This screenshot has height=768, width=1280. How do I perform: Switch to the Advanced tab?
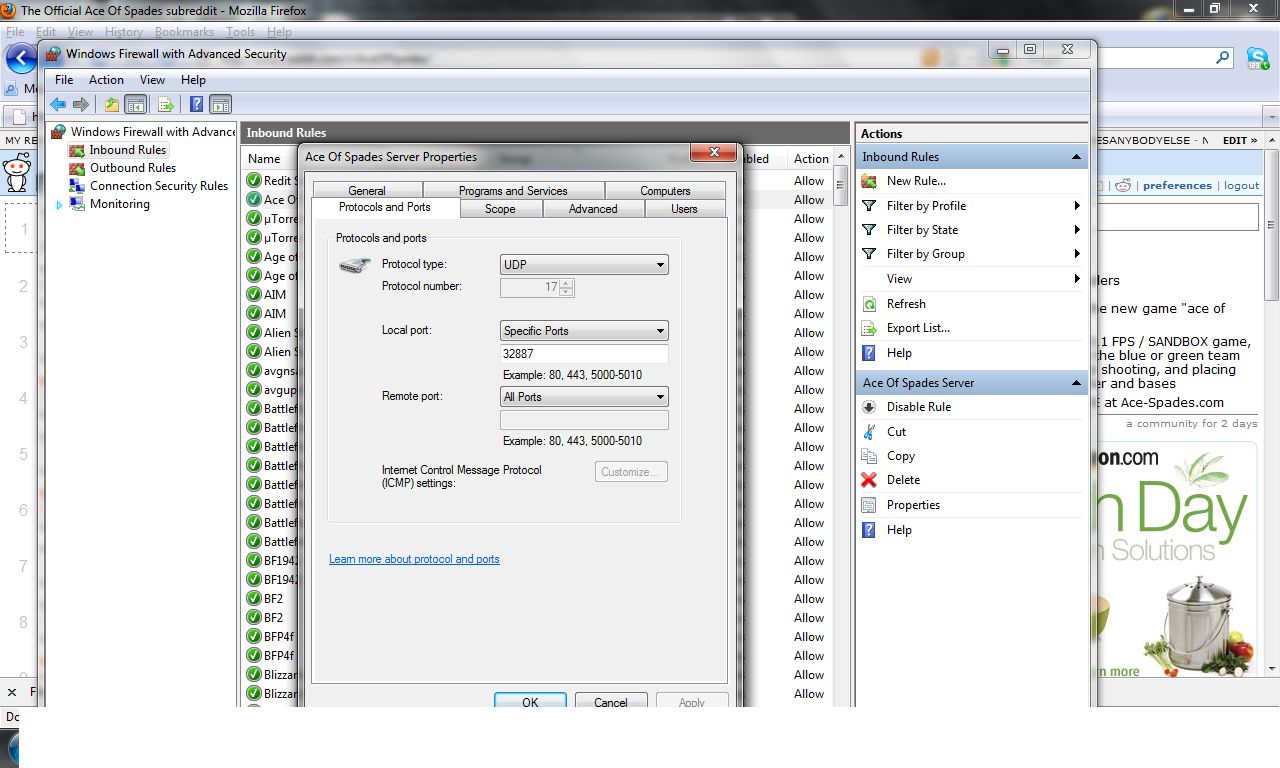pos(593,209)
